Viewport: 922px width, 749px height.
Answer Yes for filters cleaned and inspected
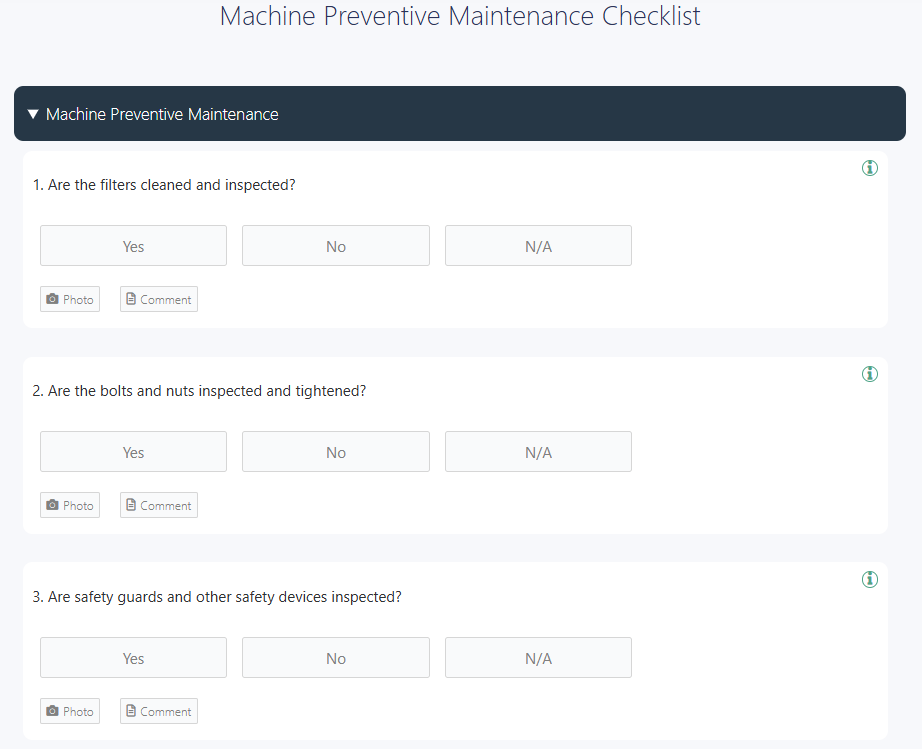pos(133,246)
